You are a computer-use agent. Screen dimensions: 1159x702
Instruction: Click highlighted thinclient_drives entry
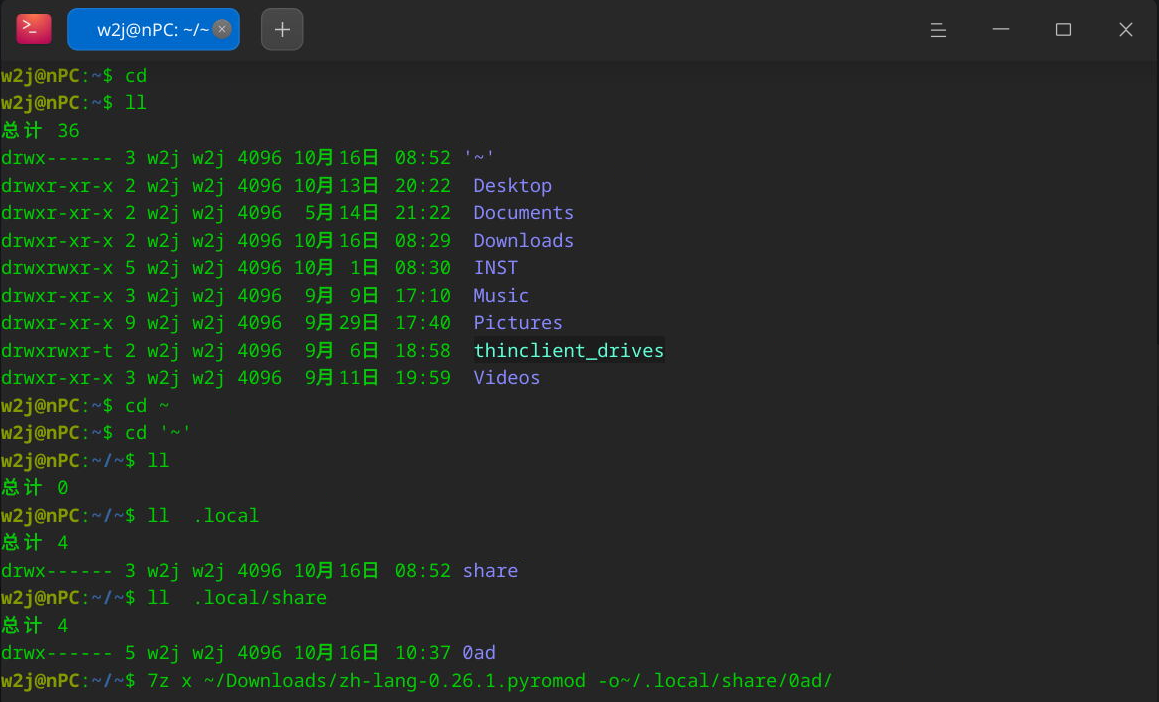(x=568, y=350)
